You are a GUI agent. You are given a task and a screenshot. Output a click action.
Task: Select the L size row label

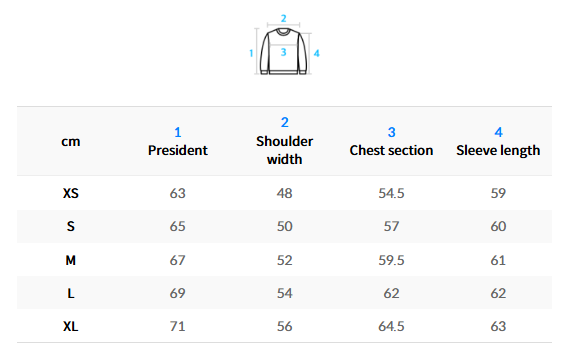point(71,293)
